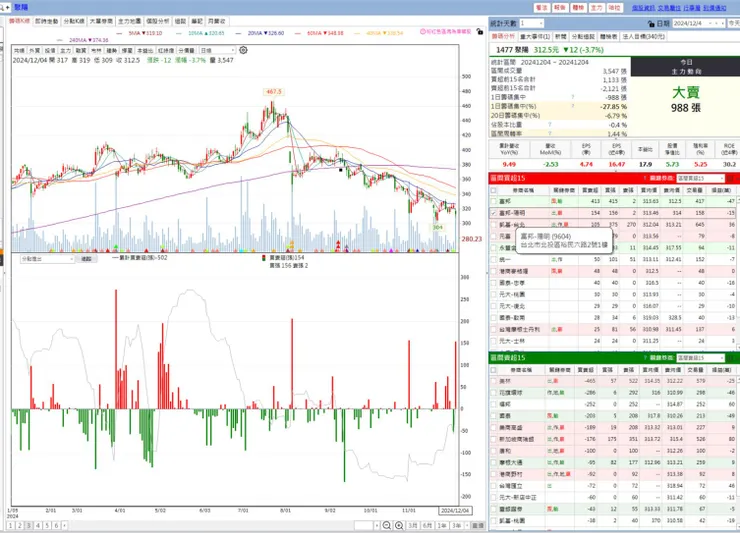Image resolution: width=740 pixels, height=533 pixels.
Task: Click the search magnifier icon at top-left
Action: click(x=2, y=8)
